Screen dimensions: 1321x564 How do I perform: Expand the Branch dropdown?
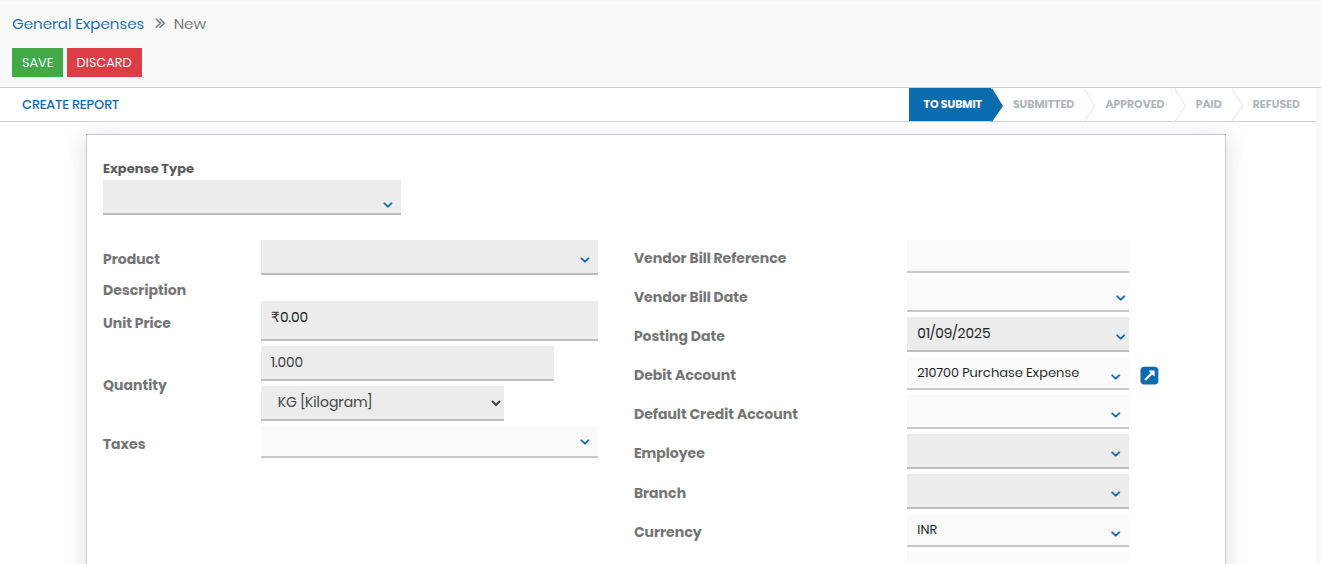click(x=1017, y=491)
